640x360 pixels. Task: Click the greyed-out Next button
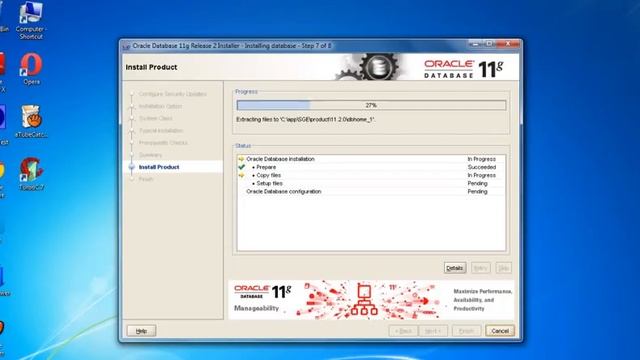click(433, 331)
